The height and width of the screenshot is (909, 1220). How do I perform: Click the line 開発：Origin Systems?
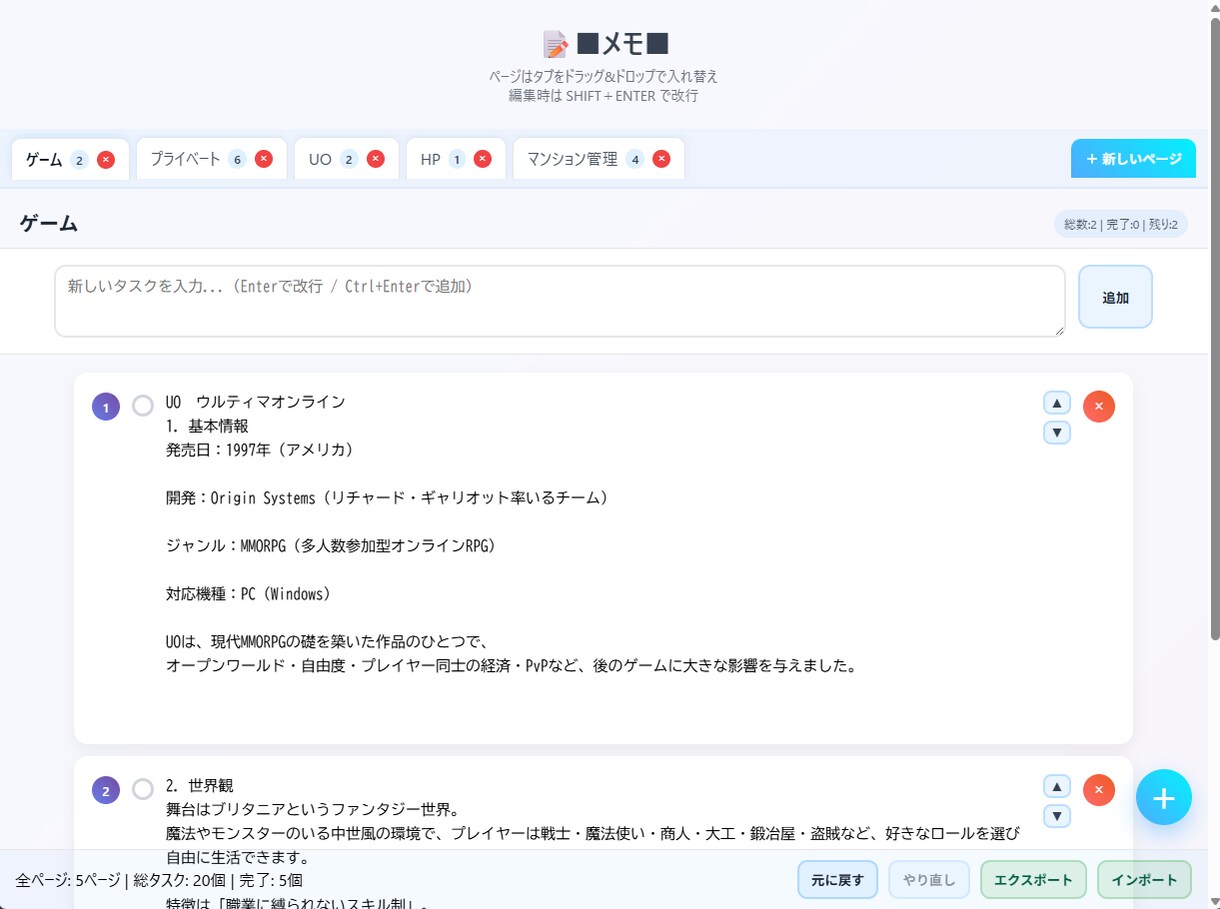point(387,498)
